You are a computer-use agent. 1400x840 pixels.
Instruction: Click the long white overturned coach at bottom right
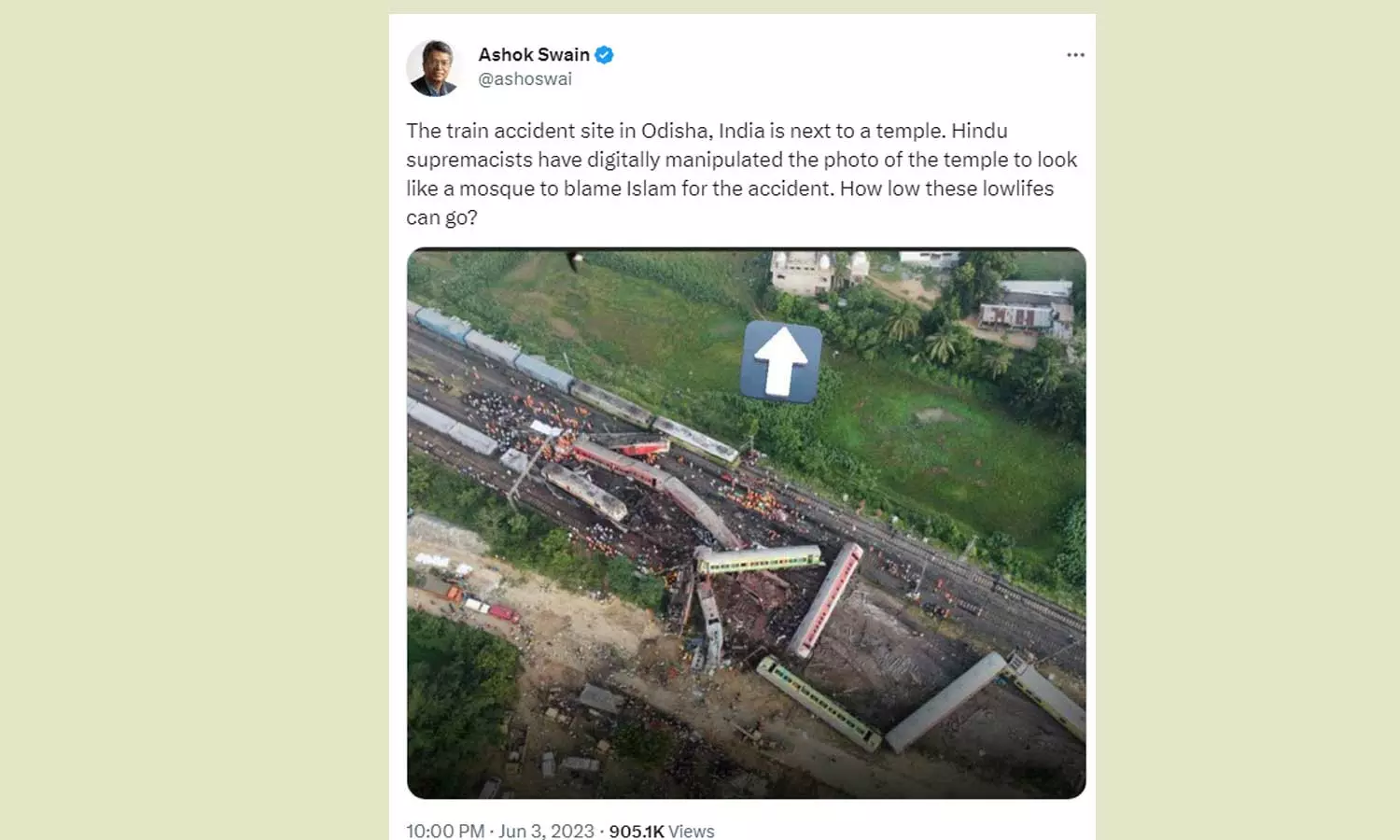pos(945,702)
